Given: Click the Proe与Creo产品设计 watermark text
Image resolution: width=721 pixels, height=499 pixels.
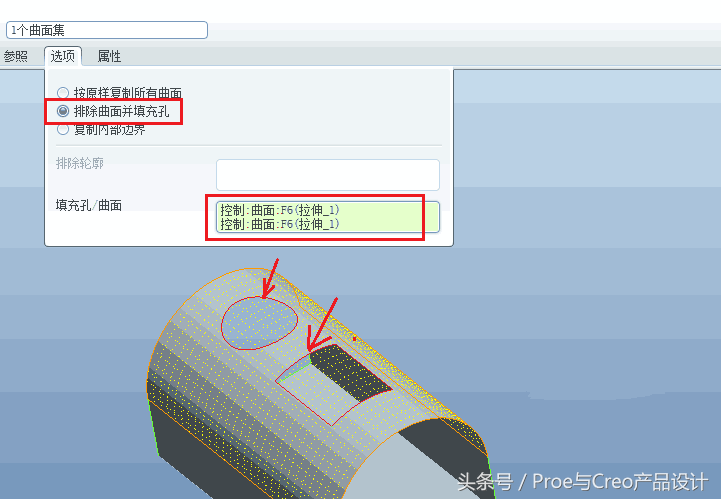Looking at the screenshot, I should (619, 482).
